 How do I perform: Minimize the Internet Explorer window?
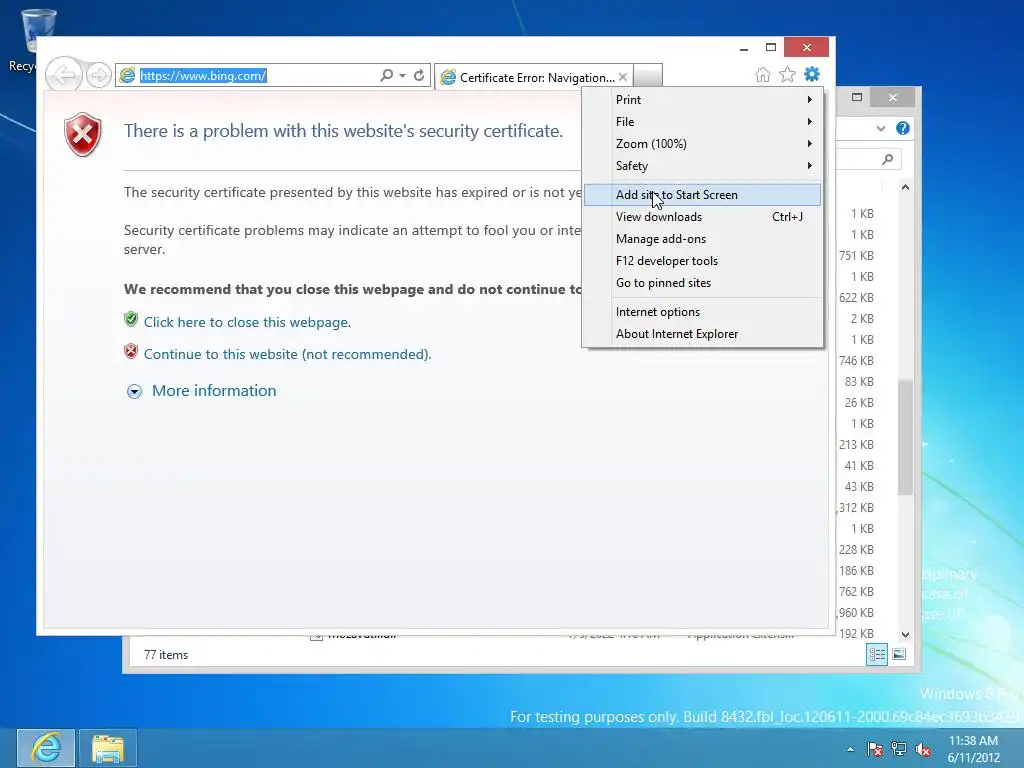[x=744, y=48]
